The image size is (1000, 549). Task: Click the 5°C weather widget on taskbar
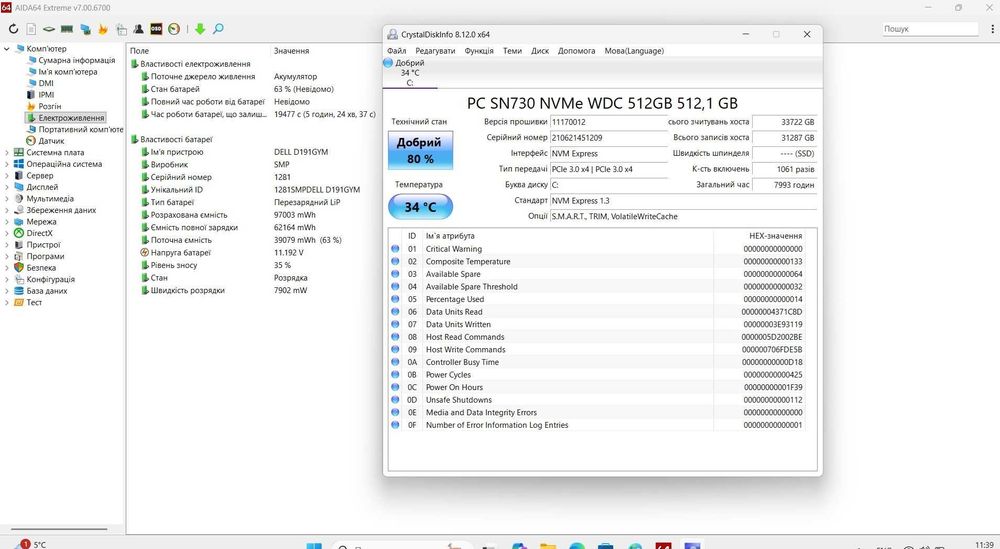pyautogui.click(x=32, y=544)
